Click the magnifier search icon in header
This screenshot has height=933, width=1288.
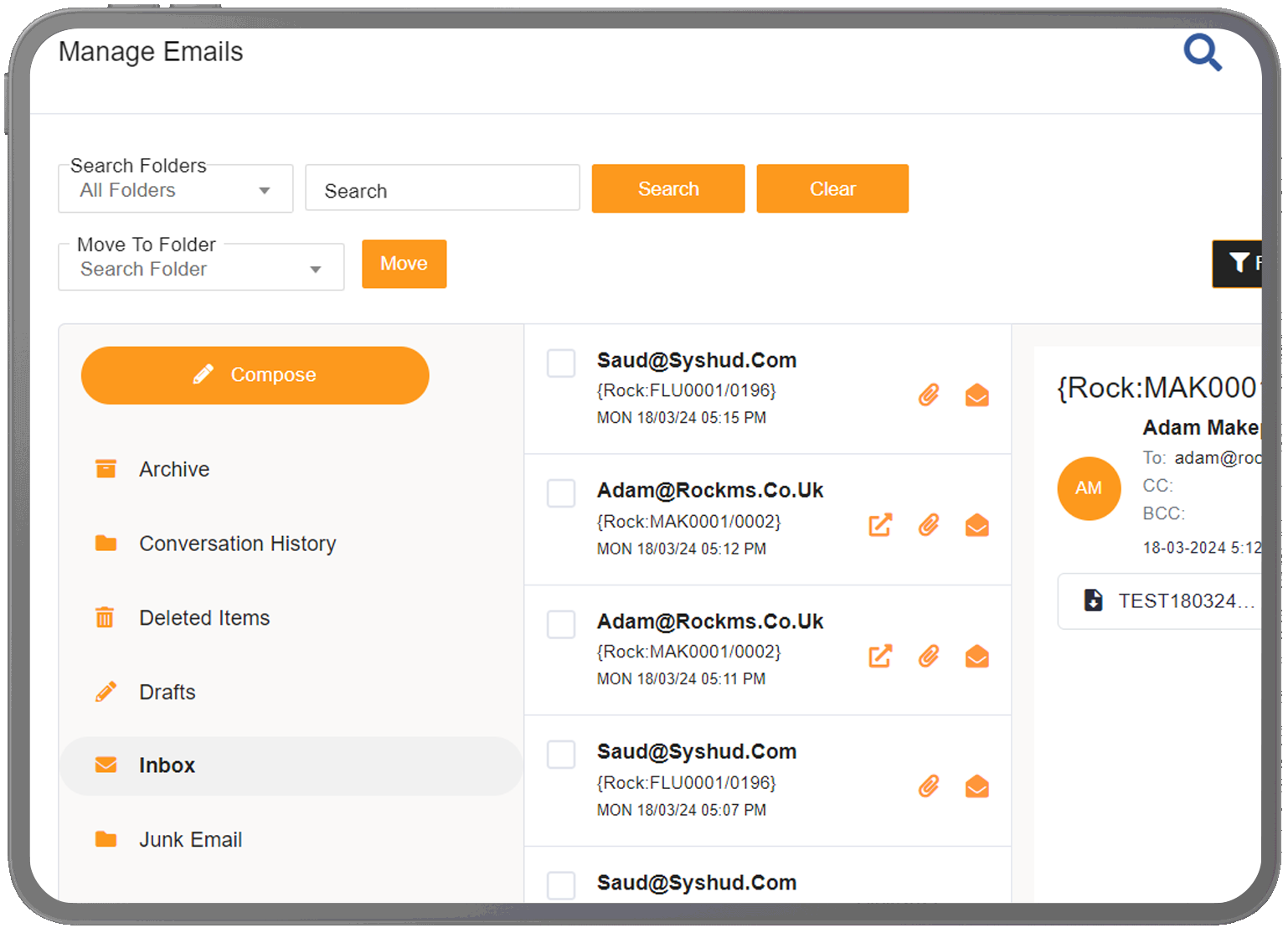1203,53
